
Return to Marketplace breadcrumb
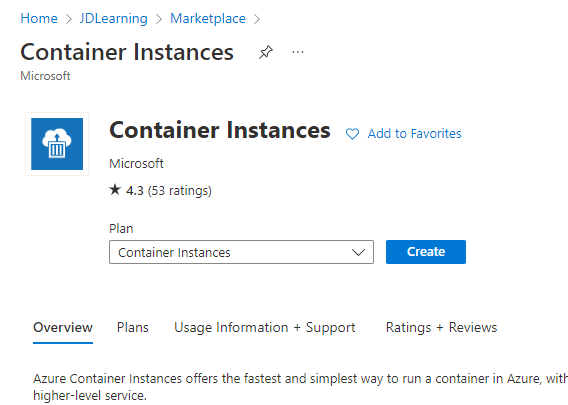pyautogui.click(x=208, y=18)
